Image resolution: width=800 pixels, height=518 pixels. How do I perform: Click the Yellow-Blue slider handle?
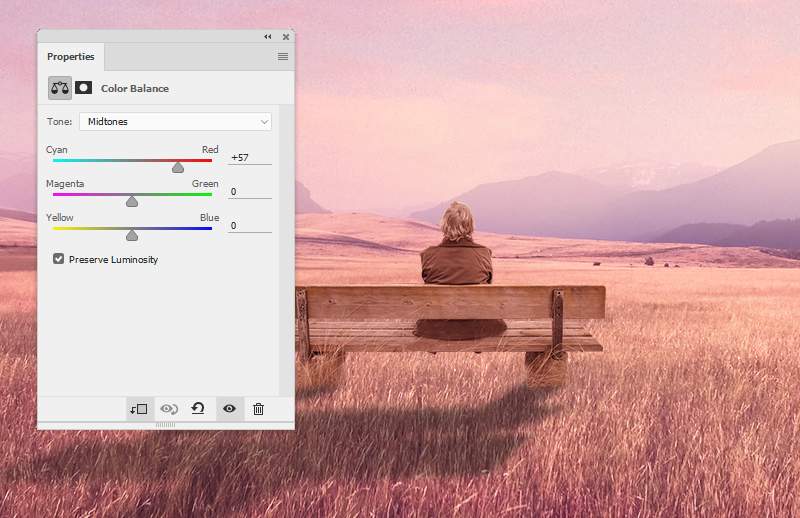point(132,236)
